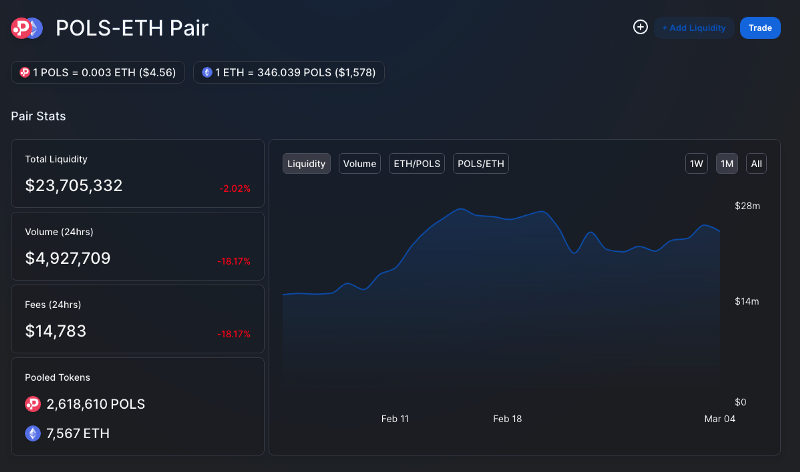Click the + Add Liquidity button

point(694,28)
